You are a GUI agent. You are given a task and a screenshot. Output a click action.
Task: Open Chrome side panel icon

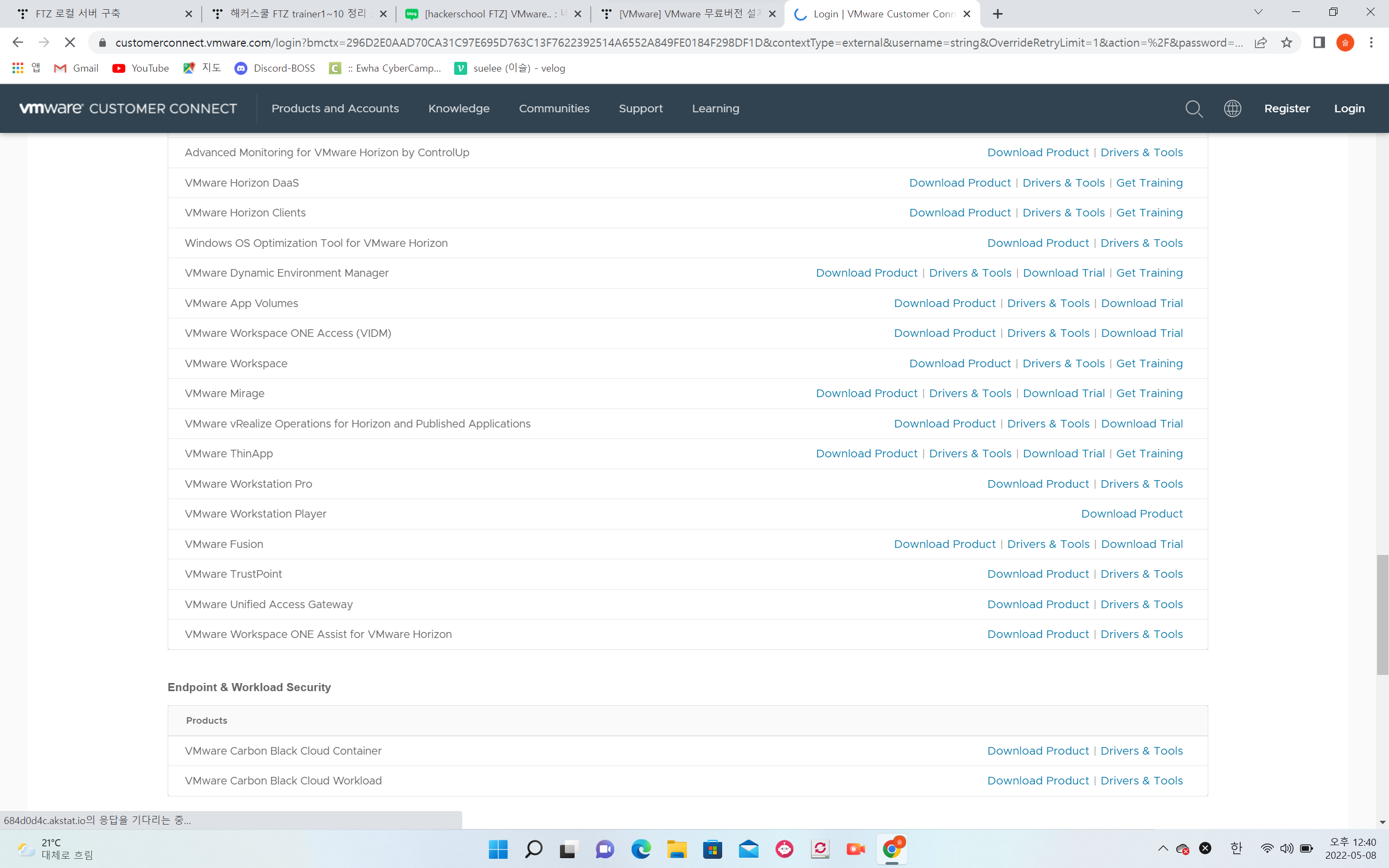(1318, 42)
